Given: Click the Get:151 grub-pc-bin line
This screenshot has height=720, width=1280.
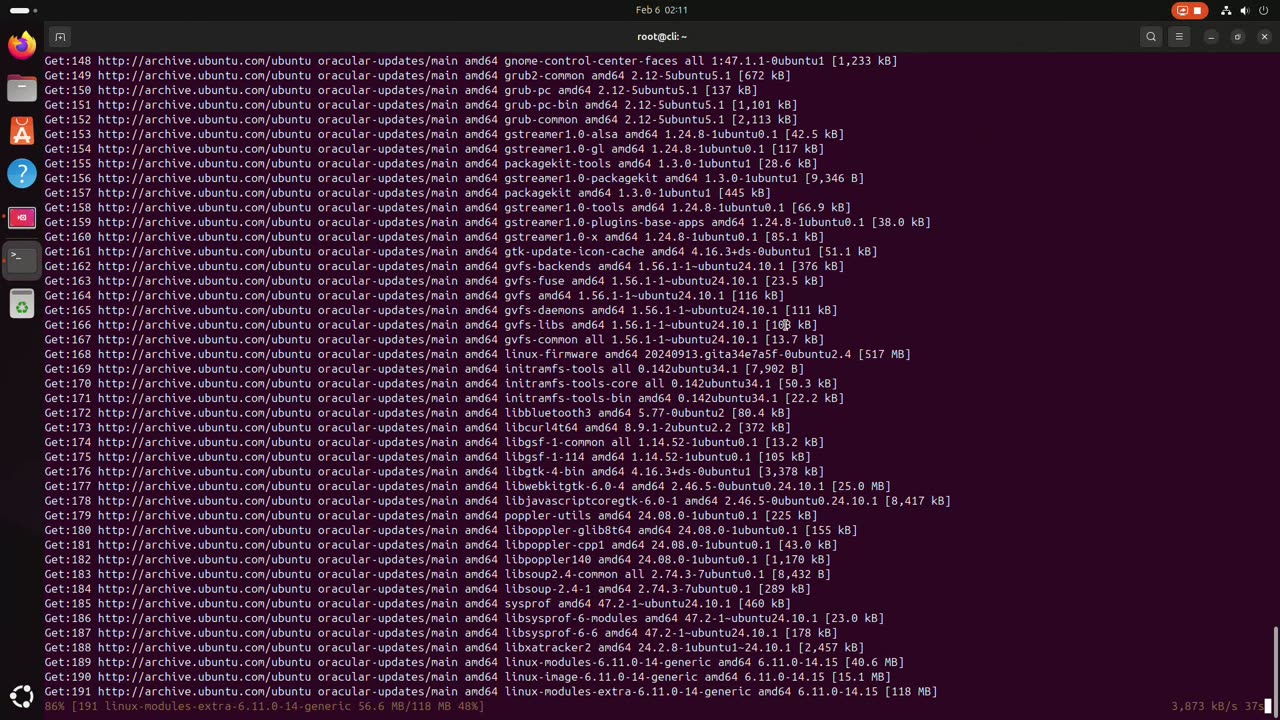Looking at the screenshot, I should tap(420, 105).
